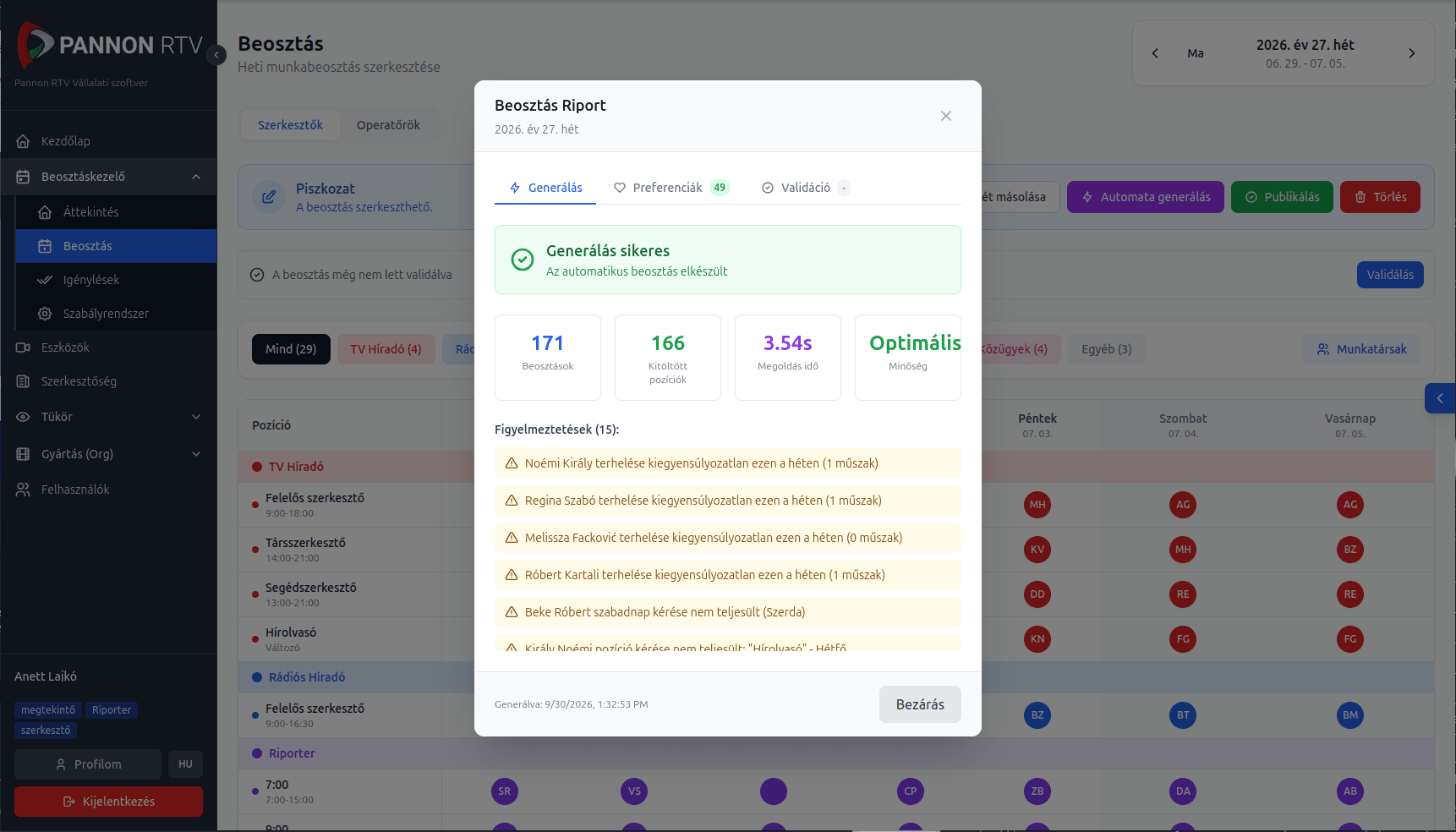The height and width of the screenshot is (832, 1456).
Task: Open Szerkesztőség newspaper icon
Action: [x=24, y=381]
